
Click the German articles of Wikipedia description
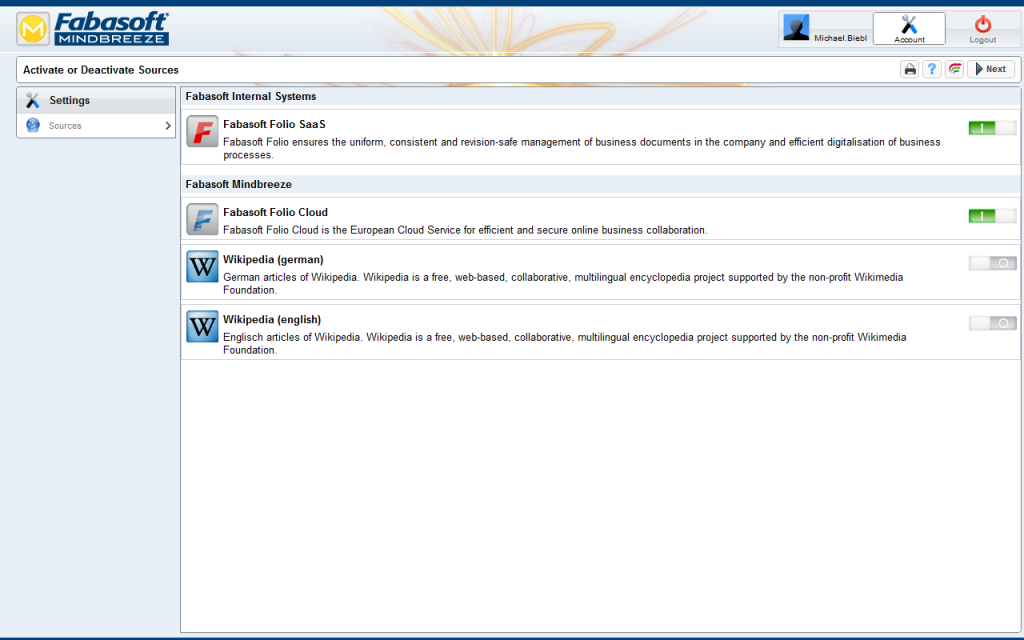coord(563,283)
